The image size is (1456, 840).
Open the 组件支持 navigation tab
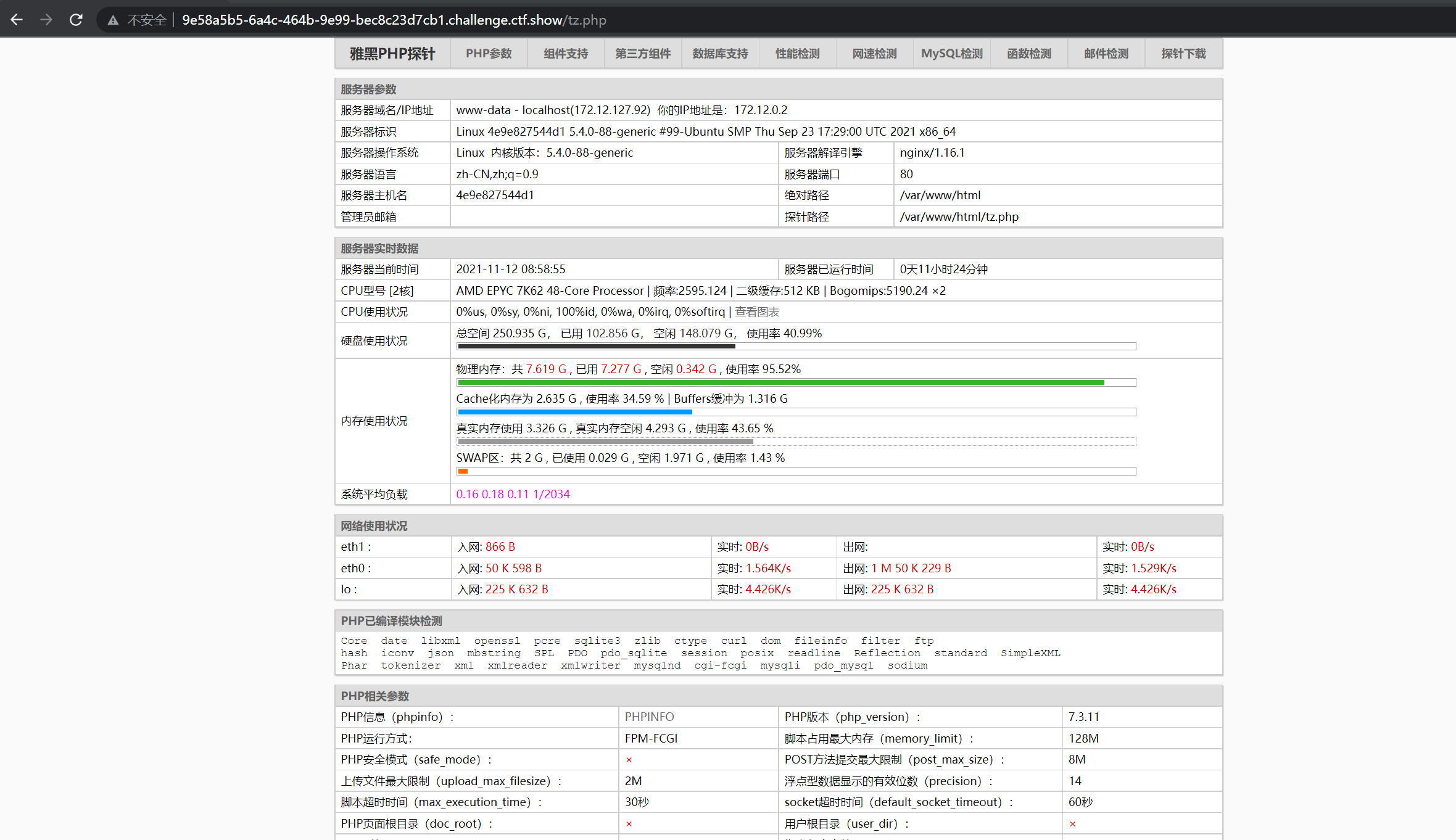tap(566, 54)
